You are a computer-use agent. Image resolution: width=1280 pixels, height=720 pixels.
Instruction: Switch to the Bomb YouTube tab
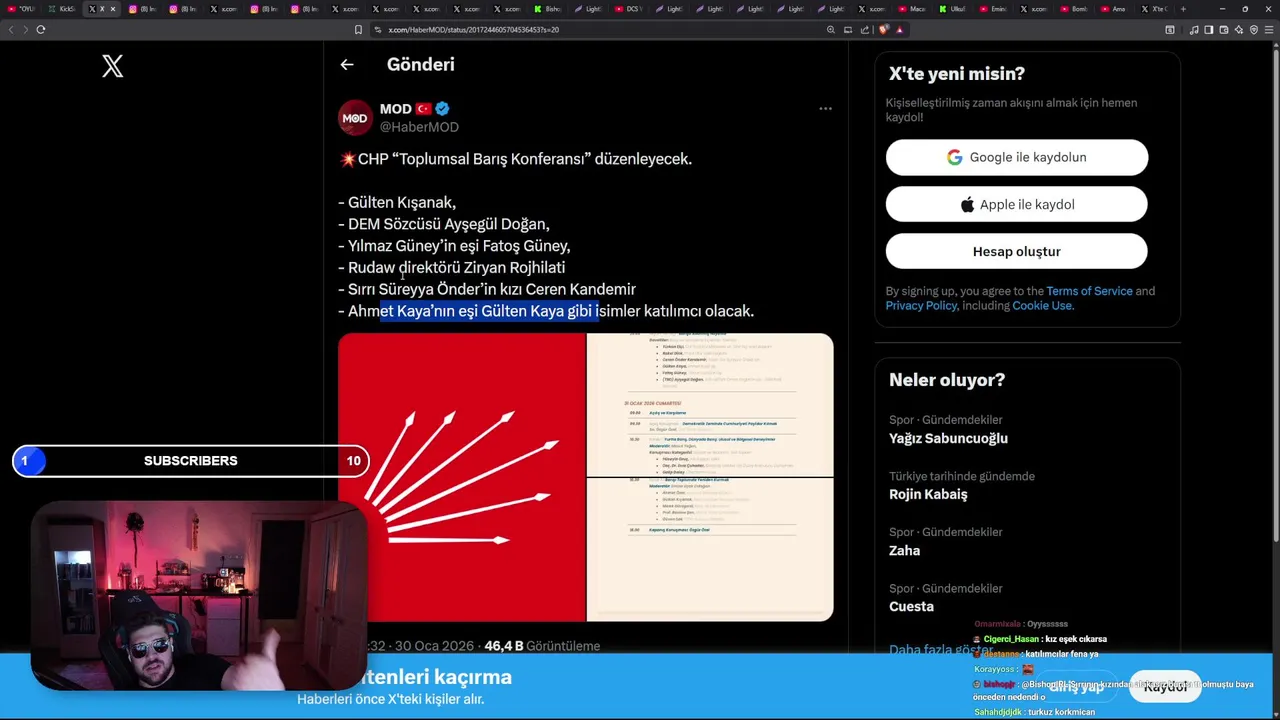[1073, 9]
